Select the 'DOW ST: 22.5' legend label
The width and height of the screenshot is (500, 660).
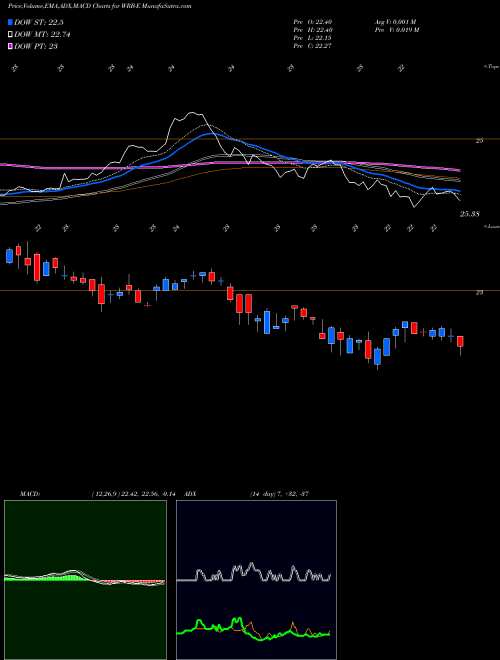point(39,22)
